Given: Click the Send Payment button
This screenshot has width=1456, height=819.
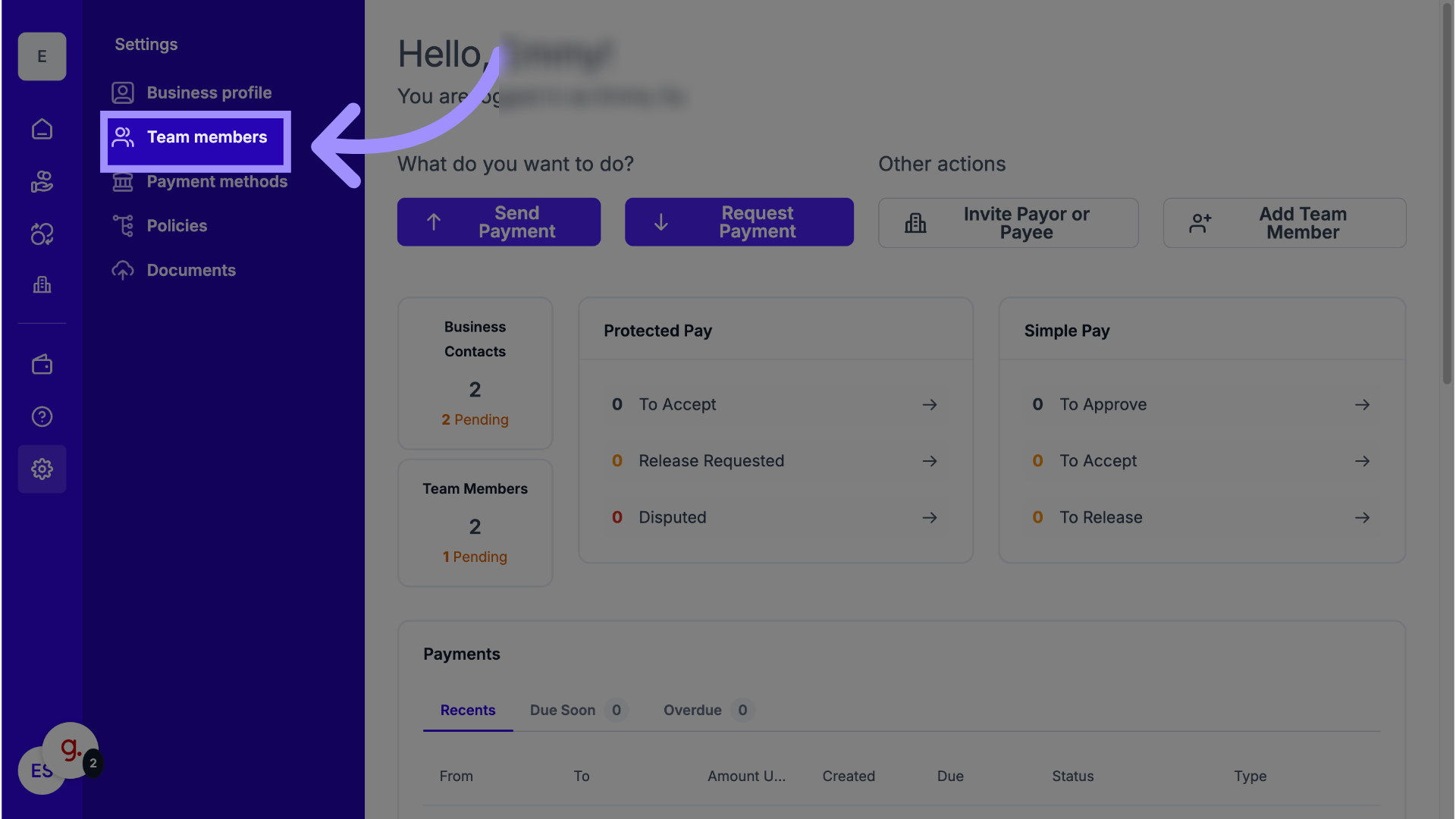Looking at the screenshot, I should click(x=499, y=222).
